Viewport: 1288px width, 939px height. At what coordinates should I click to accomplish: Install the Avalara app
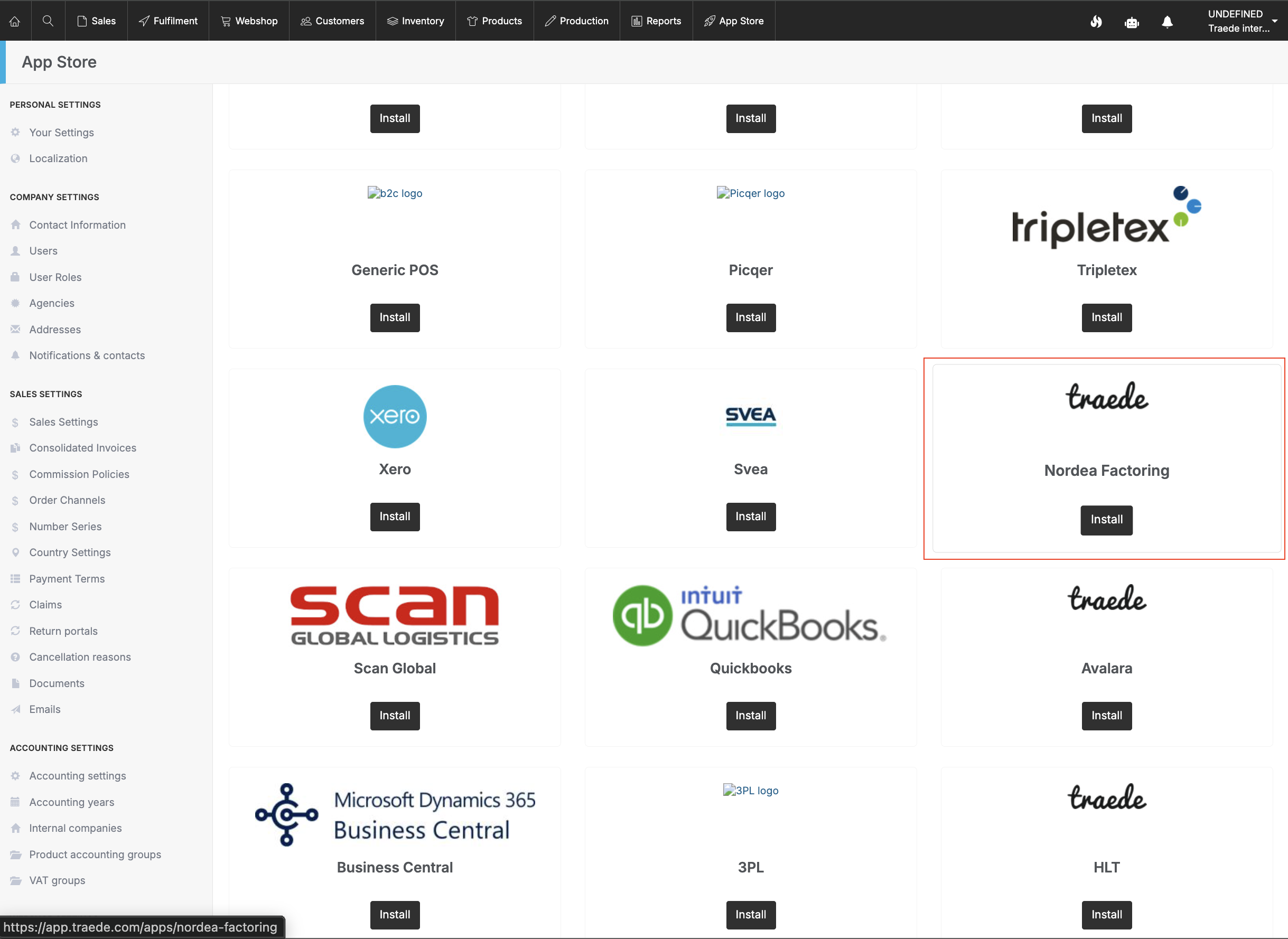(x=1107, y=716)
